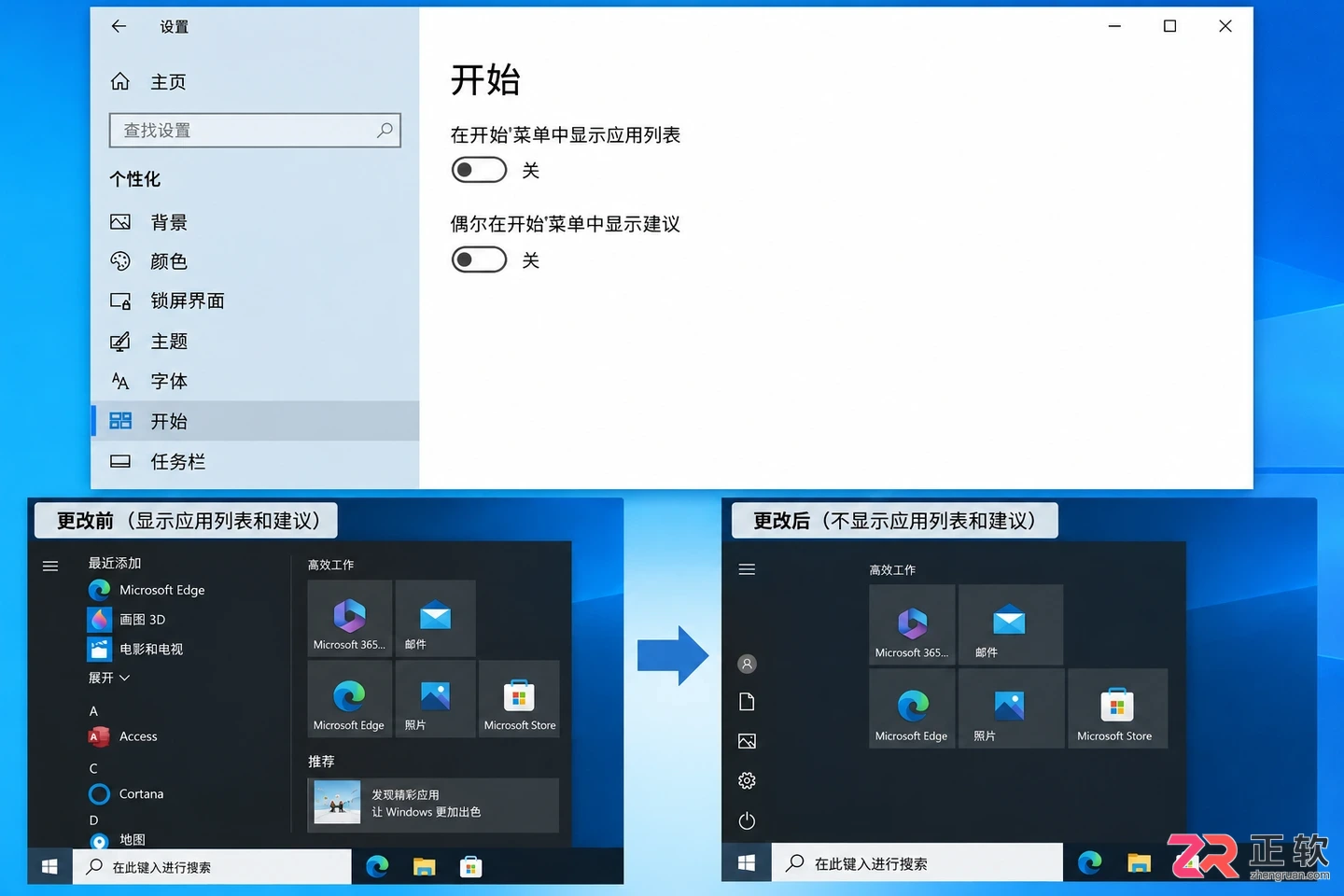Toggle 在"开始"菜单中显示应用列表 switch
Screen dimensions: 1344x896
coord(479,170)
